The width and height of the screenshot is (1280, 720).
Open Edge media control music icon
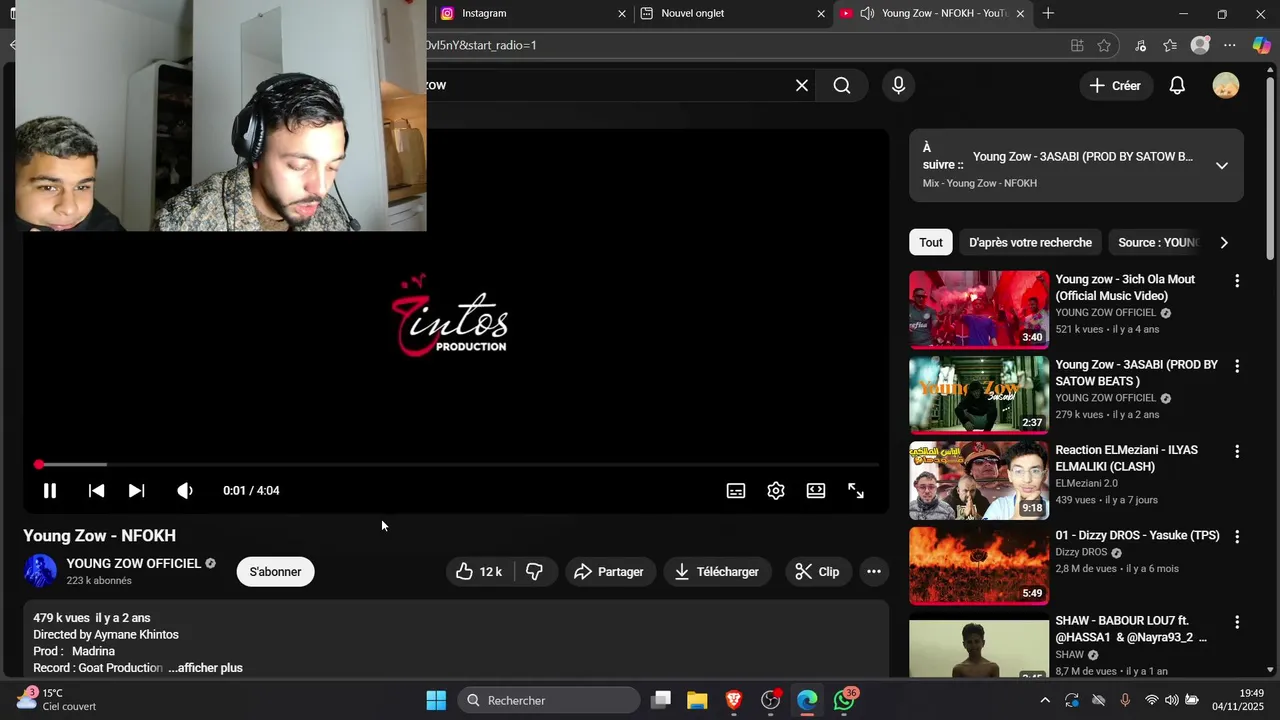1141,45
